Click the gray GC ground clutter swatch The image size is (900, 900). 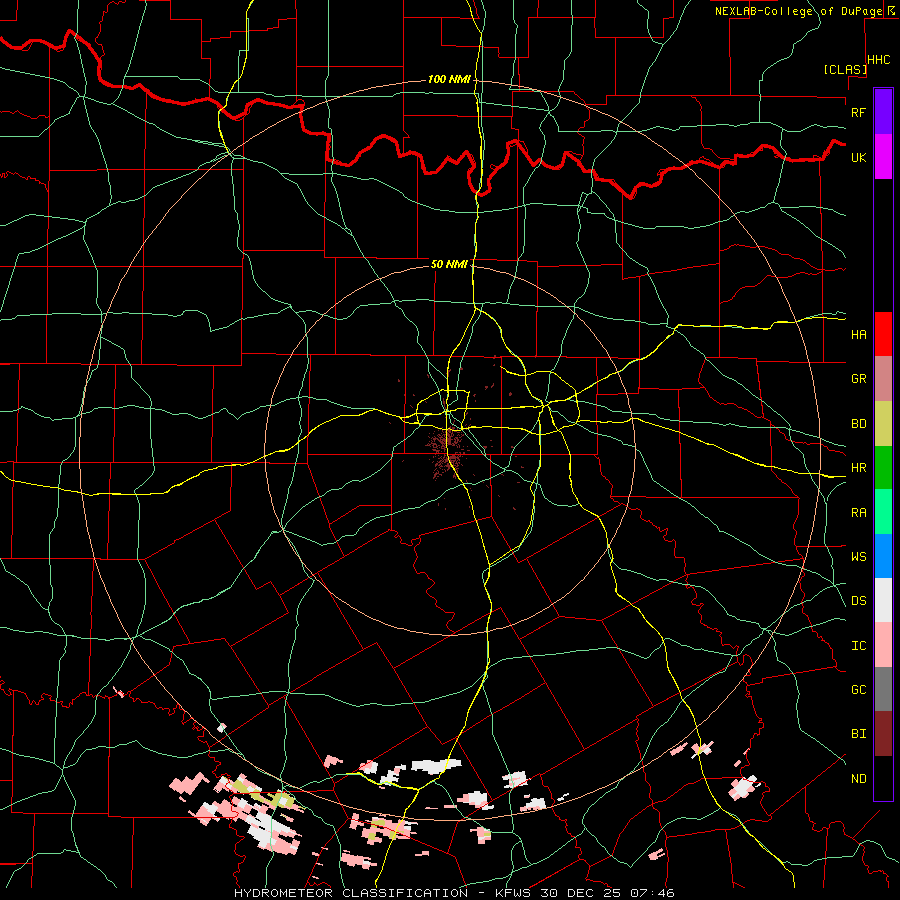click(883, 689)
